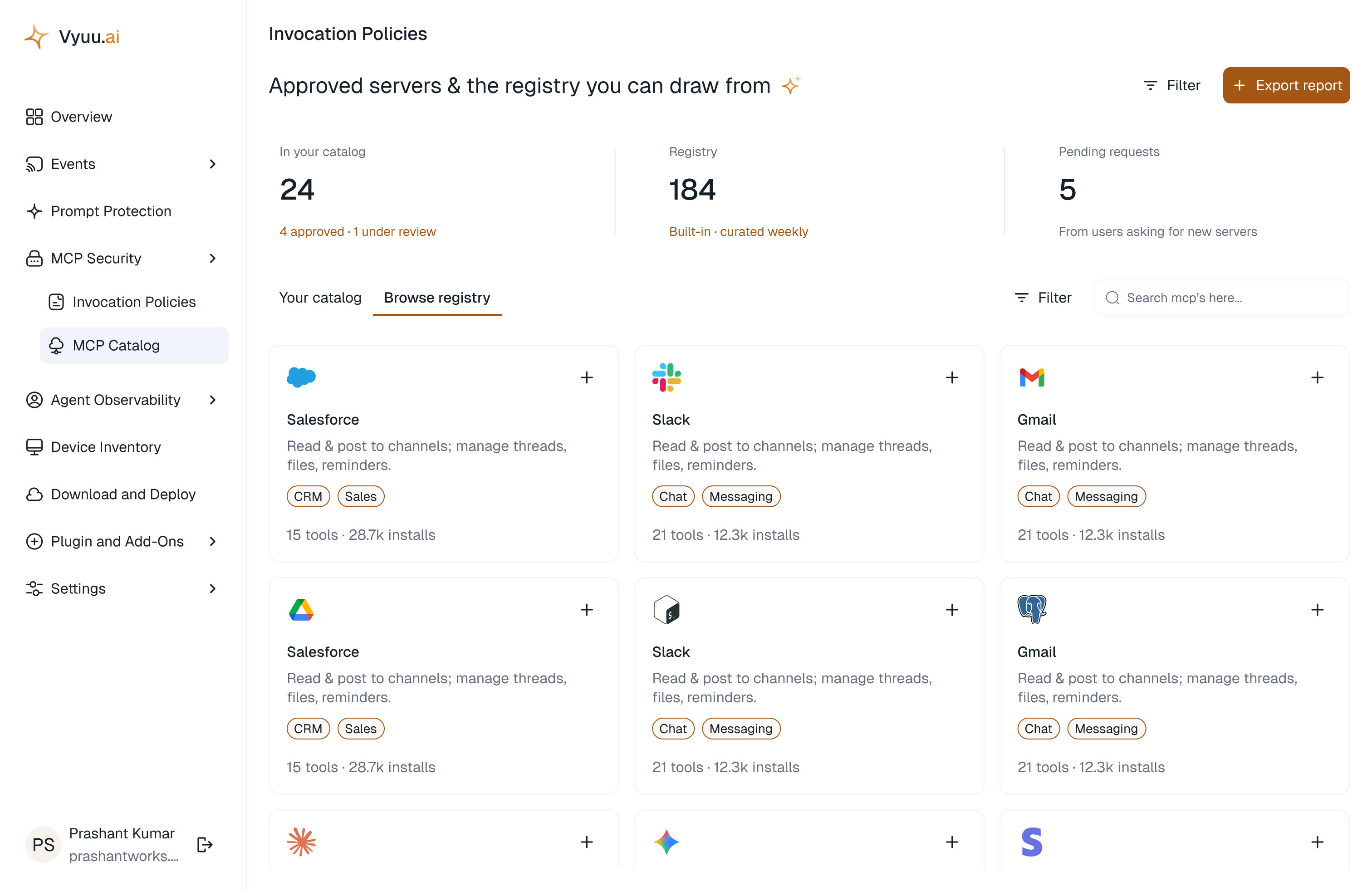Image resolution: width=1372 pixels, height=891 pixels.
Task: Add the first Salesforce server with plus
Action: click(586, 377)
